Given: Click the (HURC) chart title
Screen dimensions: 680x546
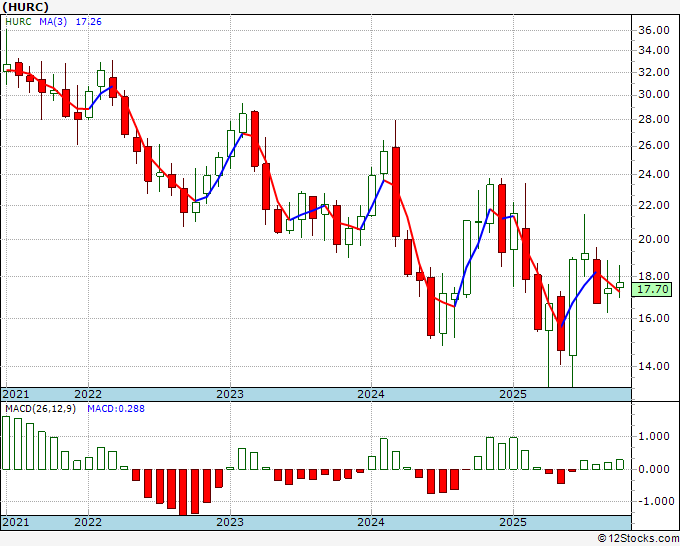Looking at the screenshot, I should coord(26,7).
